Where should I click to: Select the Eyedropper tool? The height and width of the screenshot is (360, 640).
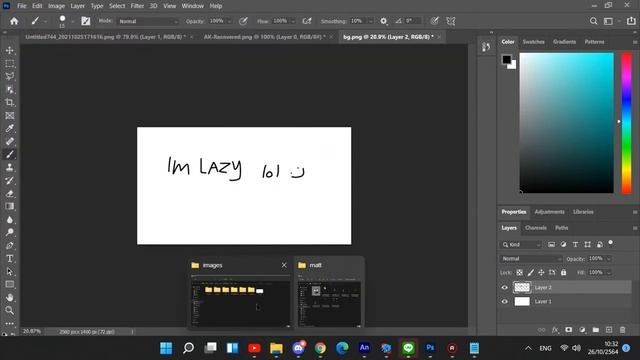pyautogui.click(x=10, y=129)
